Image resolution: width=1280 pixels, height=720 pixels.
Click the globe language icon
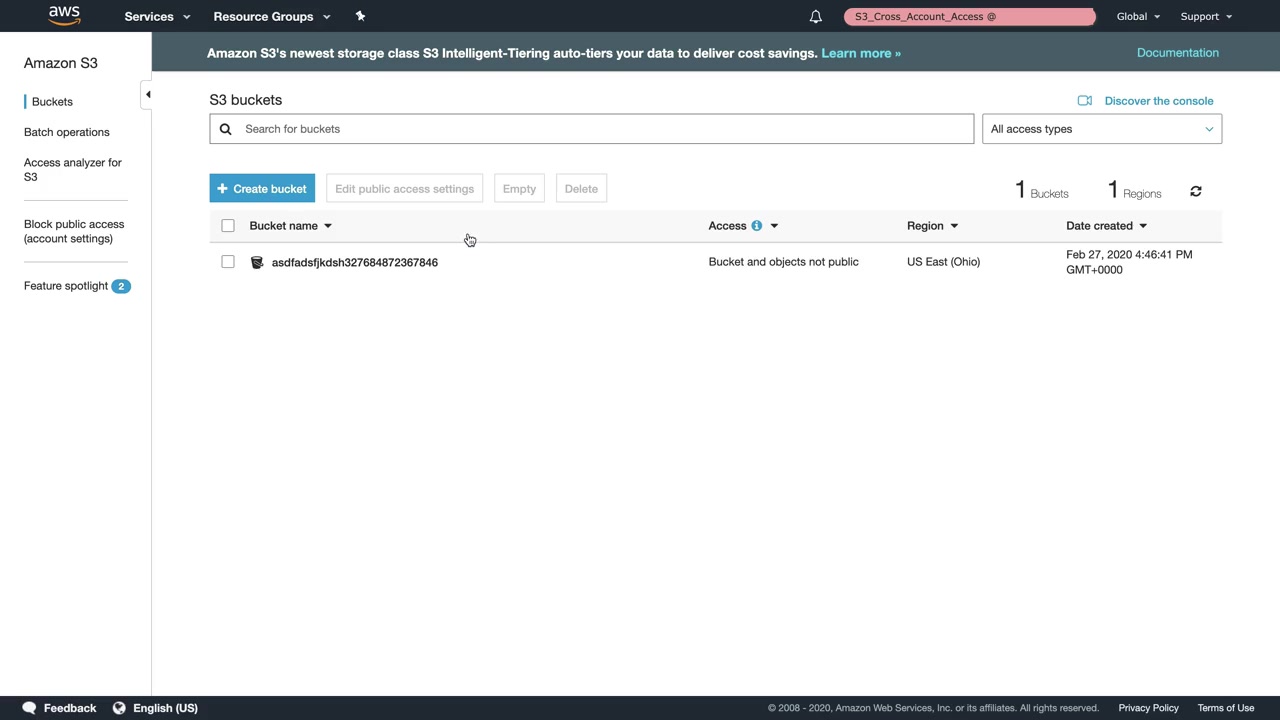[119, 708]
